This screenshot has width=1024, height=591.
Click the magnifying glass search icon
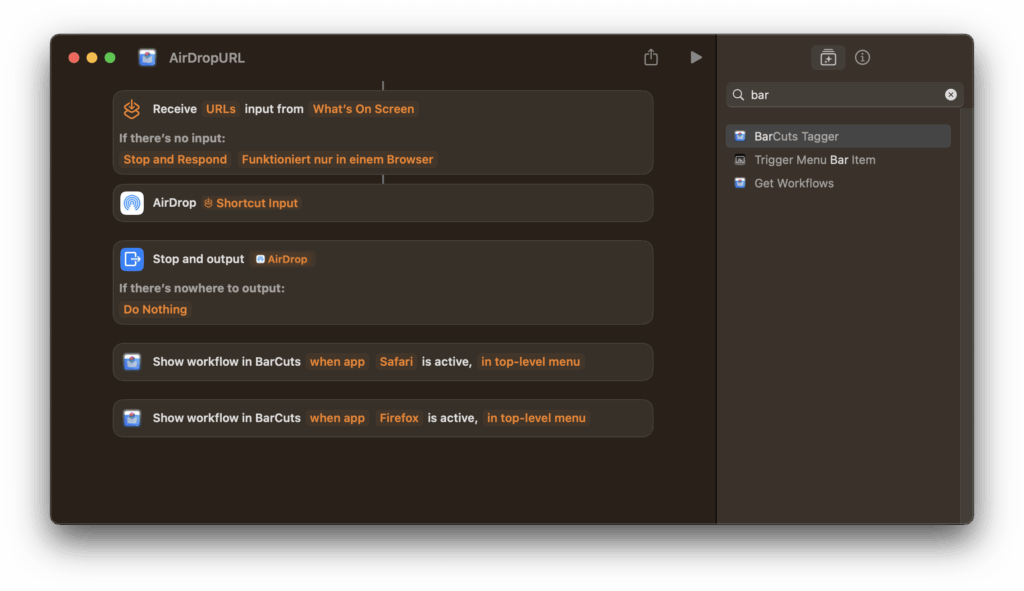pos(738,95)
